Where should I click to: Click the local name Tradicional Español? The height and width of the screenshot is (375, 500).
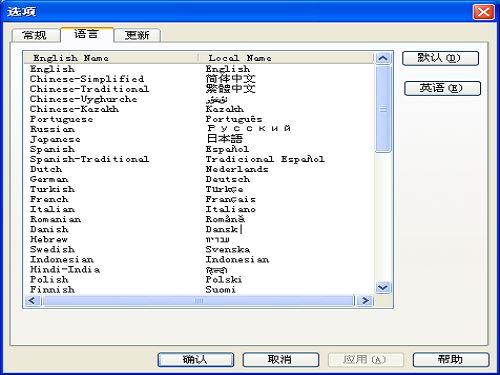[265, 159]
